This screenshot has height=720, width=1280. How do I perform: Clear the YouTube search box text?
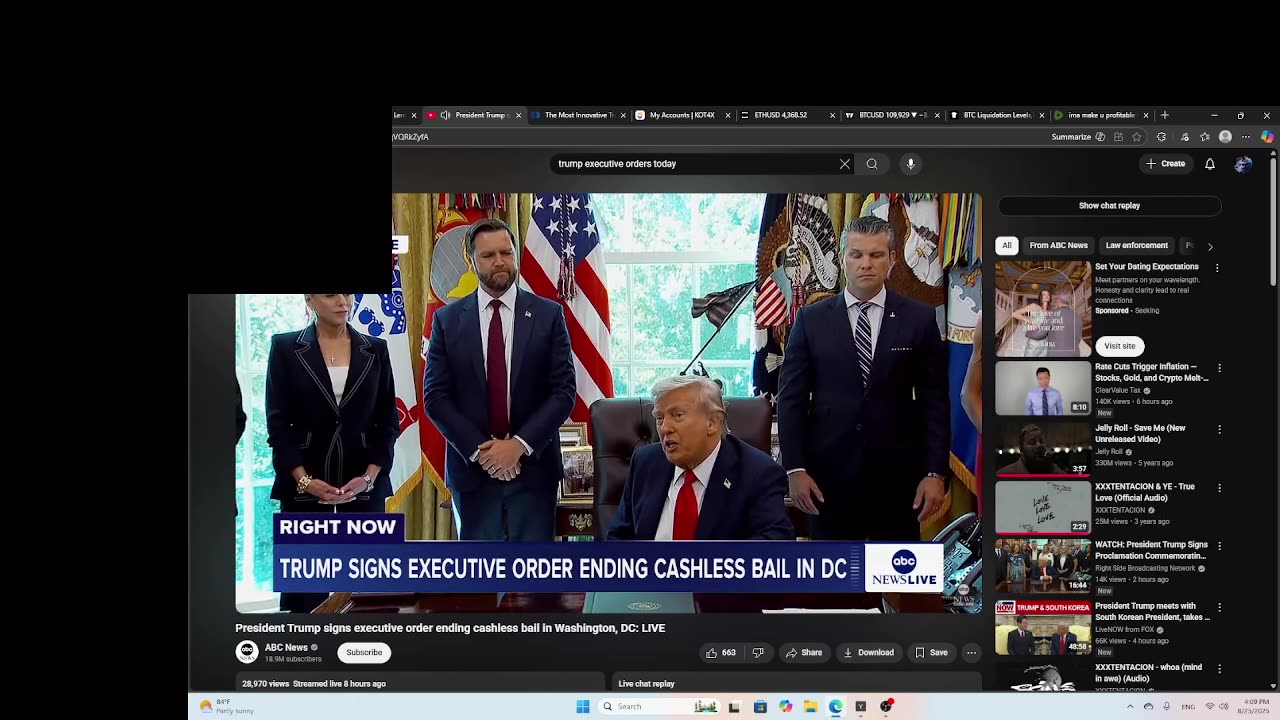pyautogui.click(x=845, y=164)
